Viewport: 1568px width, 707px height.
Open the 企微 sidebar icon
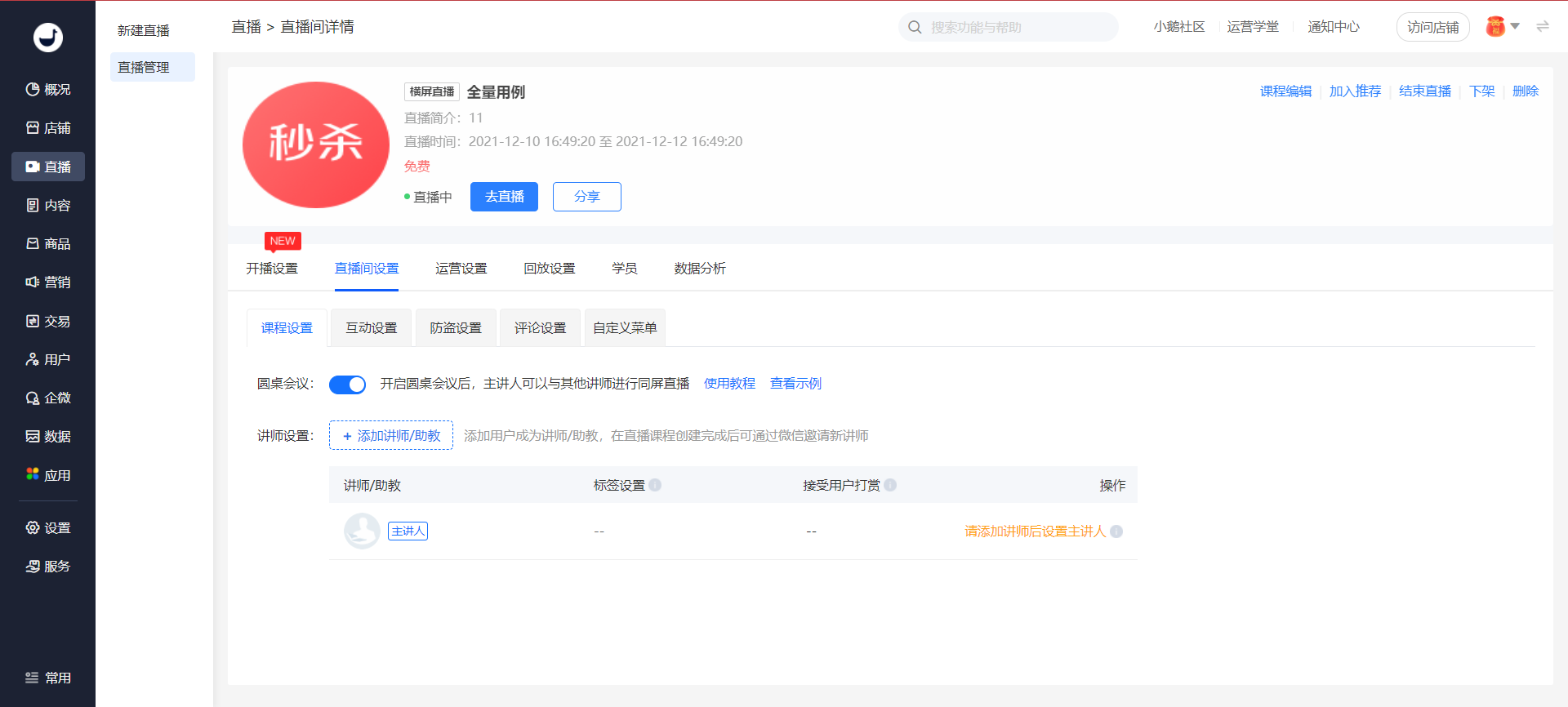tap(33, 398)
